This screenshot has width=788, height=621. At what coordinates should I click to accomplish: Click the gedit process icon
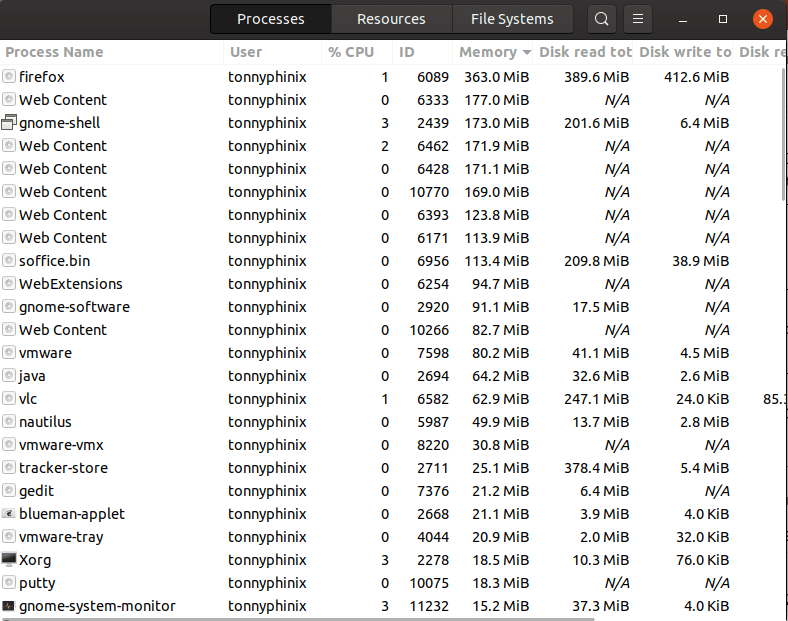9,490
